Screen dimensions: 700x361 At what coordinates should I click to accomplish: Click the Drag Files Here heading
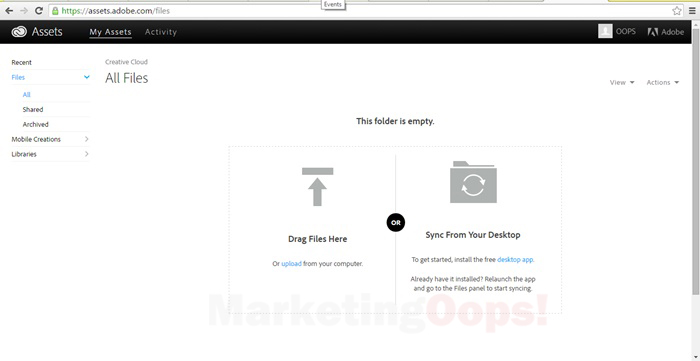[317, 239]
